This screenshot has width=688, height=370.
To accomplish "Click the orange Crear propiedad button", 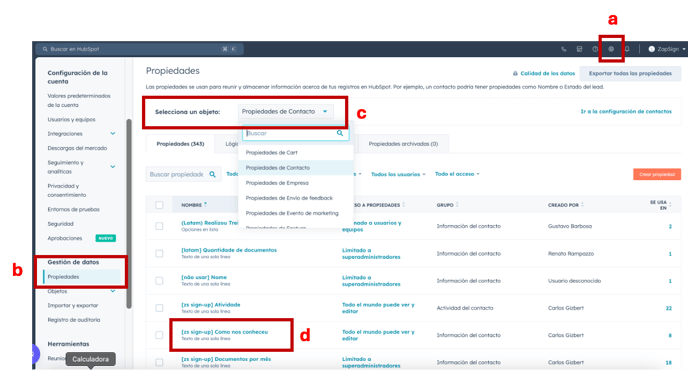I will (657, 174).
